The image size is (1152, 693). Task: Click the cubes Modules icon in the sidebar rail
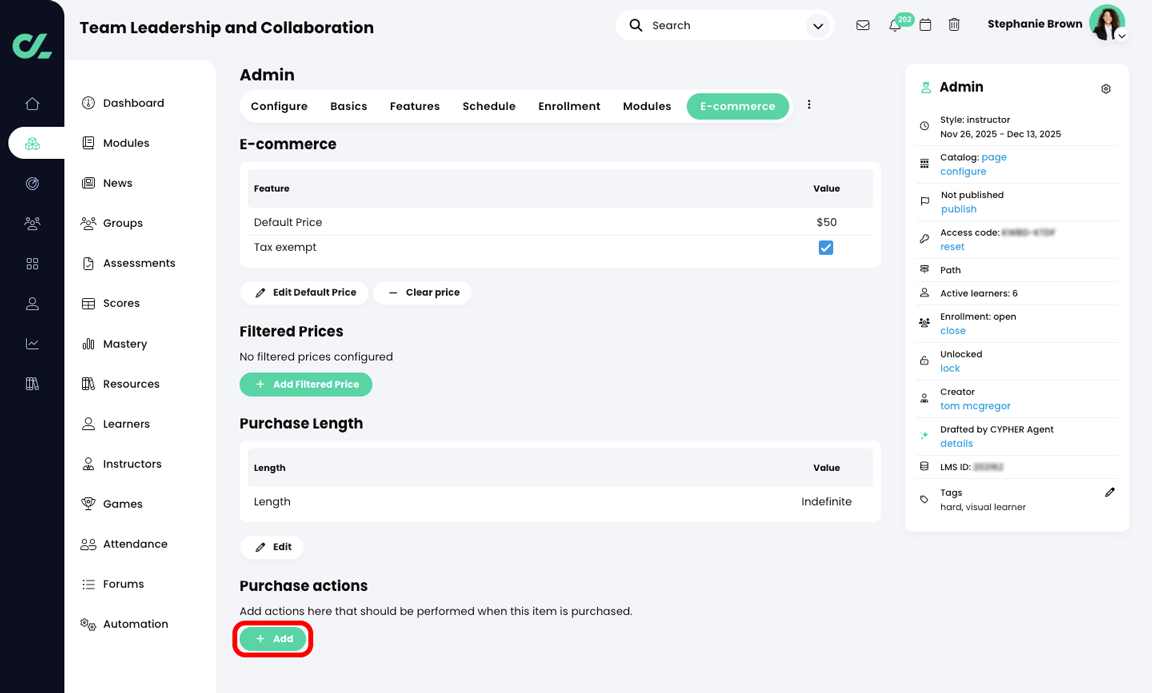point(32,142)
